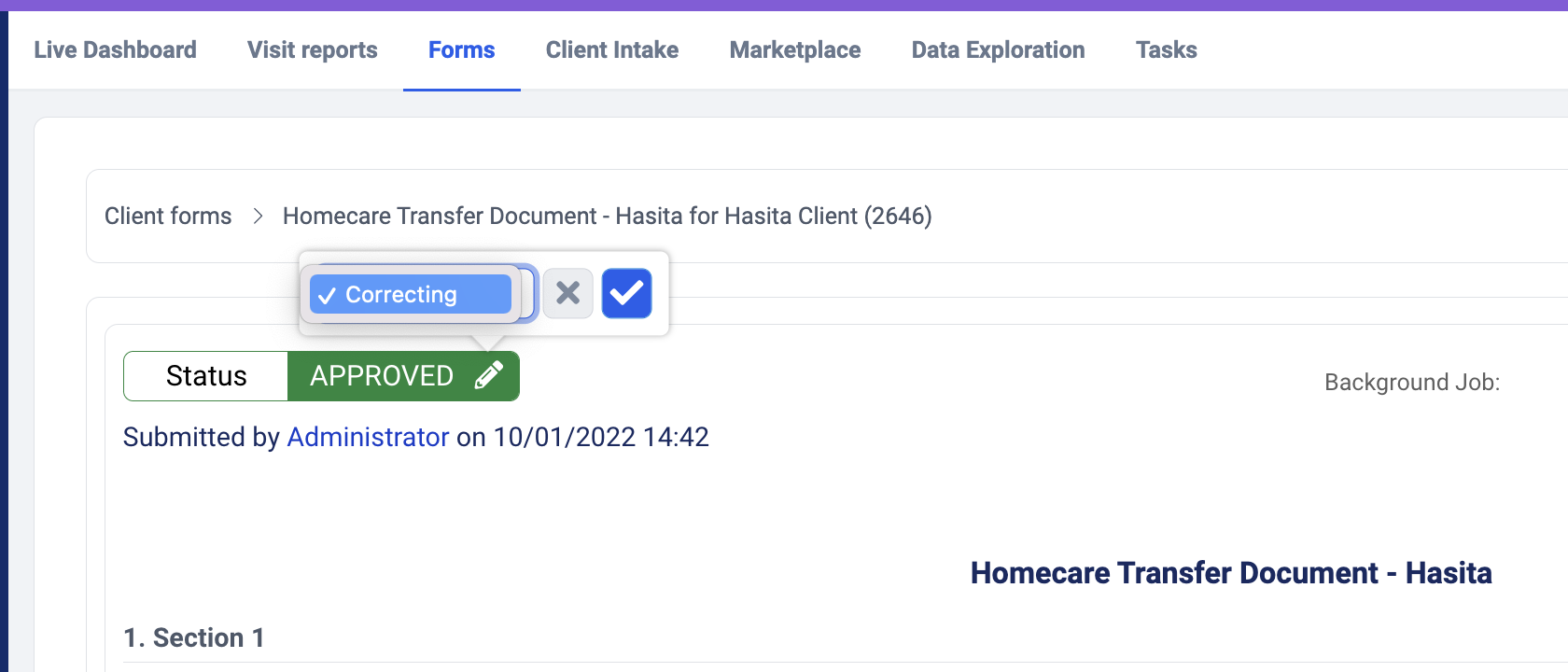Screen dimensions: 1568x672
Task: Open the Visit reports tab
Action: [312, 50]
